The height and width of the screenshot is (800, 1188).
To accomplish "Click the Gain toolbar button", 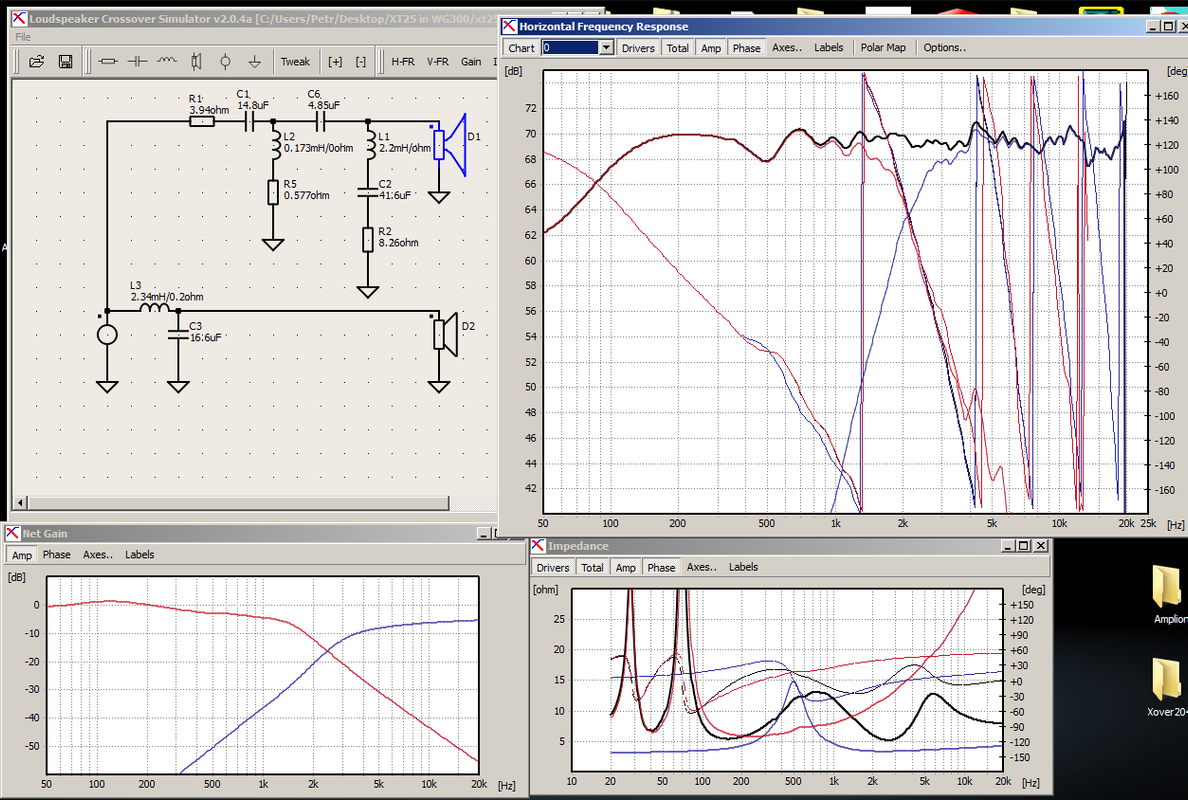I will (x=471, y=61).
